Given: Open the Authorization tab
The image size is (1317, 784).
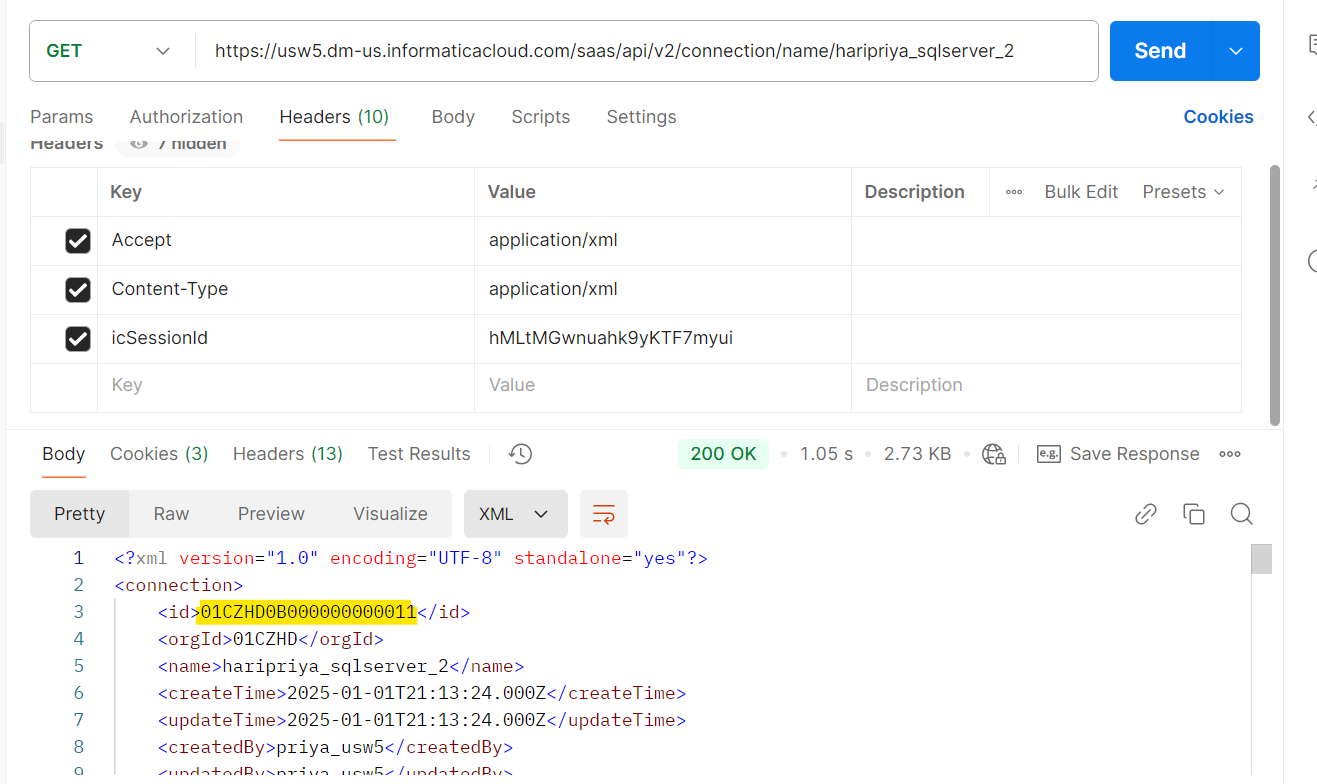Looking at the screenshot, I should tap(187, 117).
